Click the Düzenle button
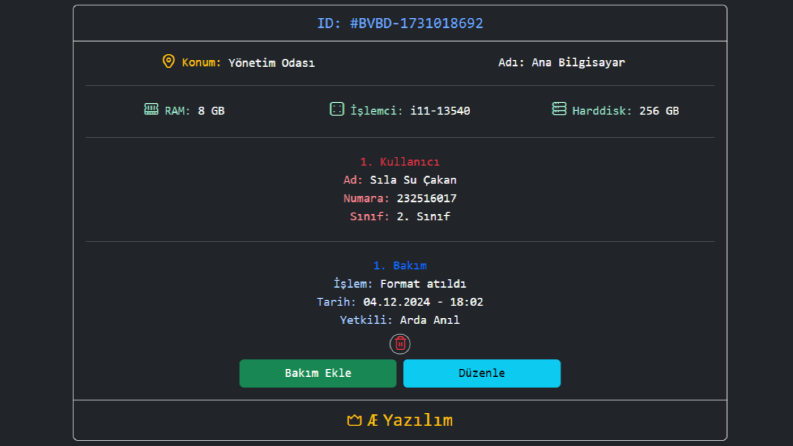 click(481, 373)
